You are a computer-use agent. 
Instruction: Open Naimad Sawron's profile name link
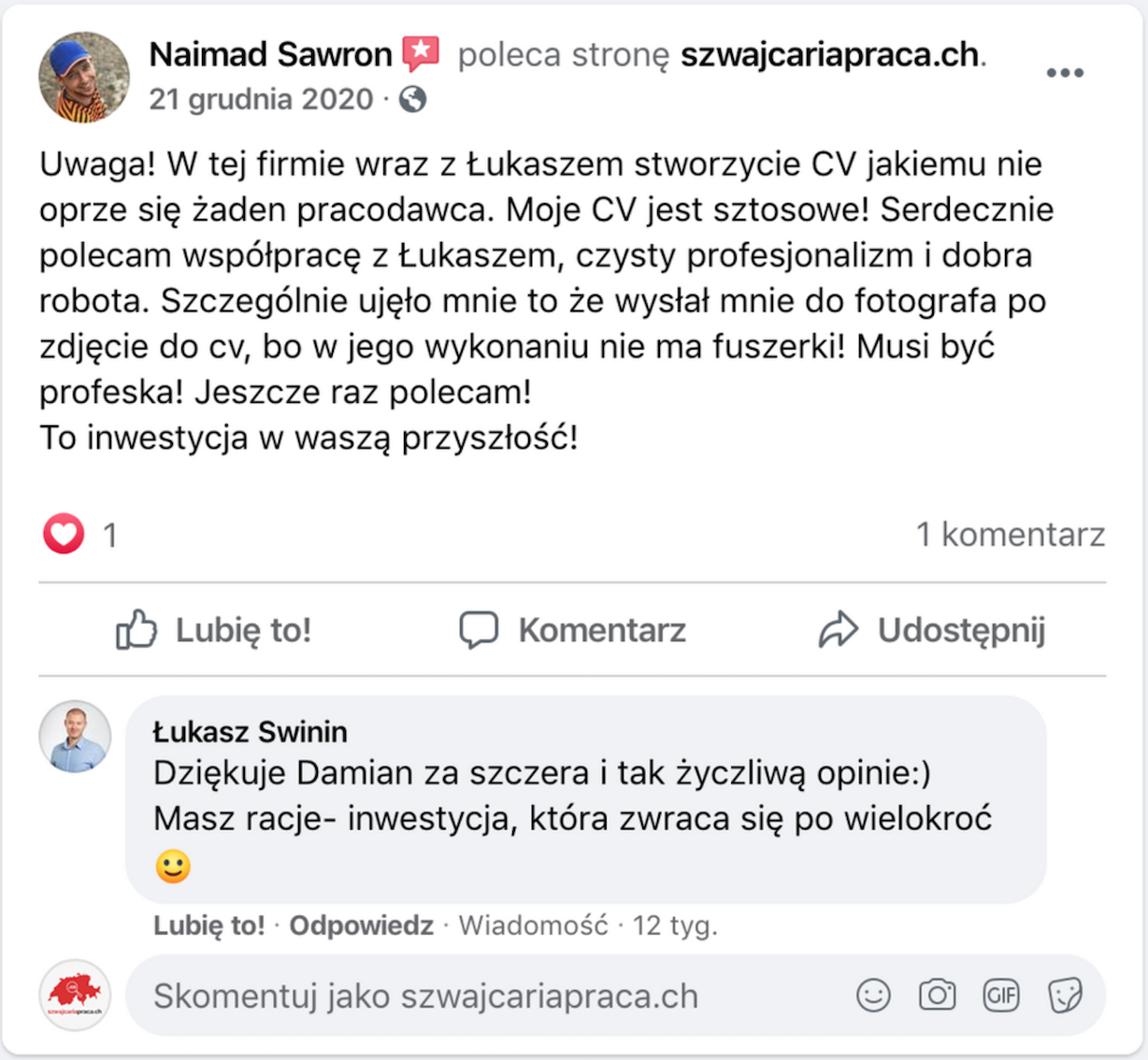[270, 54]
